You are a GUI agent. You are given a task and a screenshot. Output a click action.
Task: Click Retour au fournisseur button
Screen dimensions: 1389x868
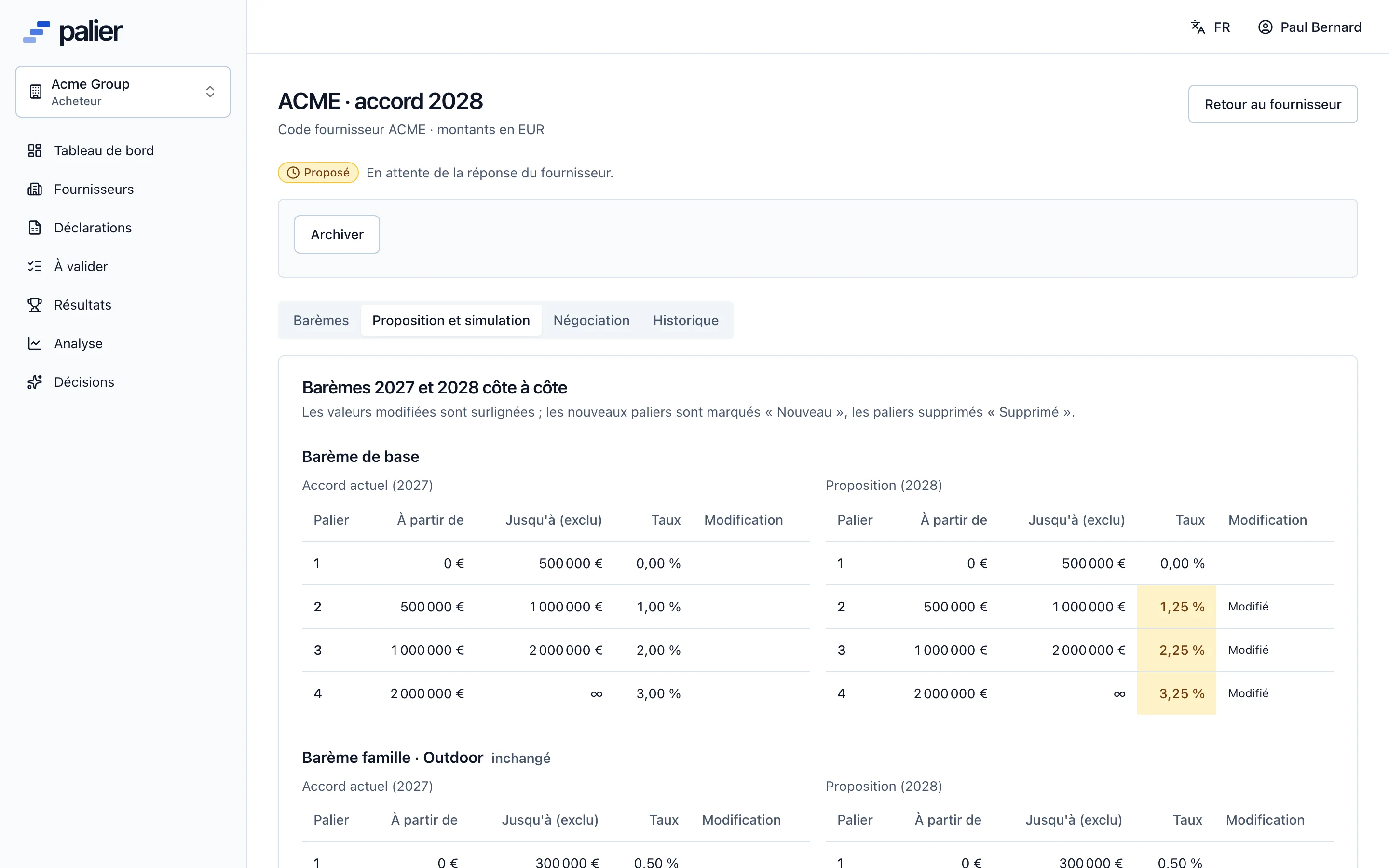click(x=1272, y=104)
